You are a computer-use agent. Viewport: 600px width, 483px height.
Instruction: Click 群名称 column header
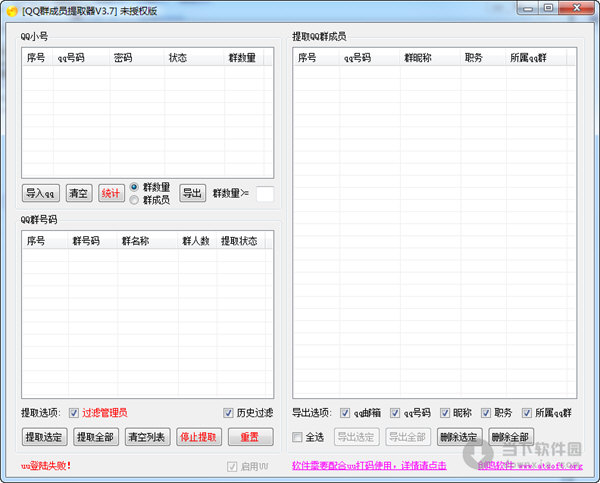tap(147, 241)
